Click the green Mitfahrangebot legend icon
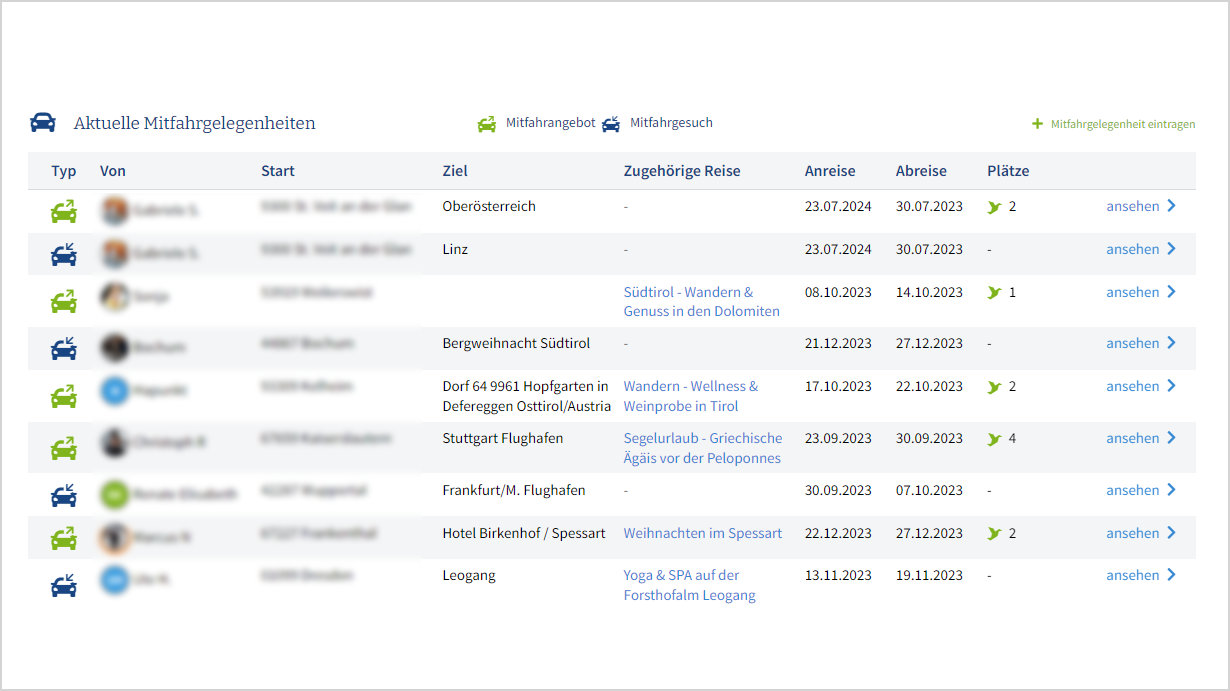The image size is (1230, 691). click(487, 124)
